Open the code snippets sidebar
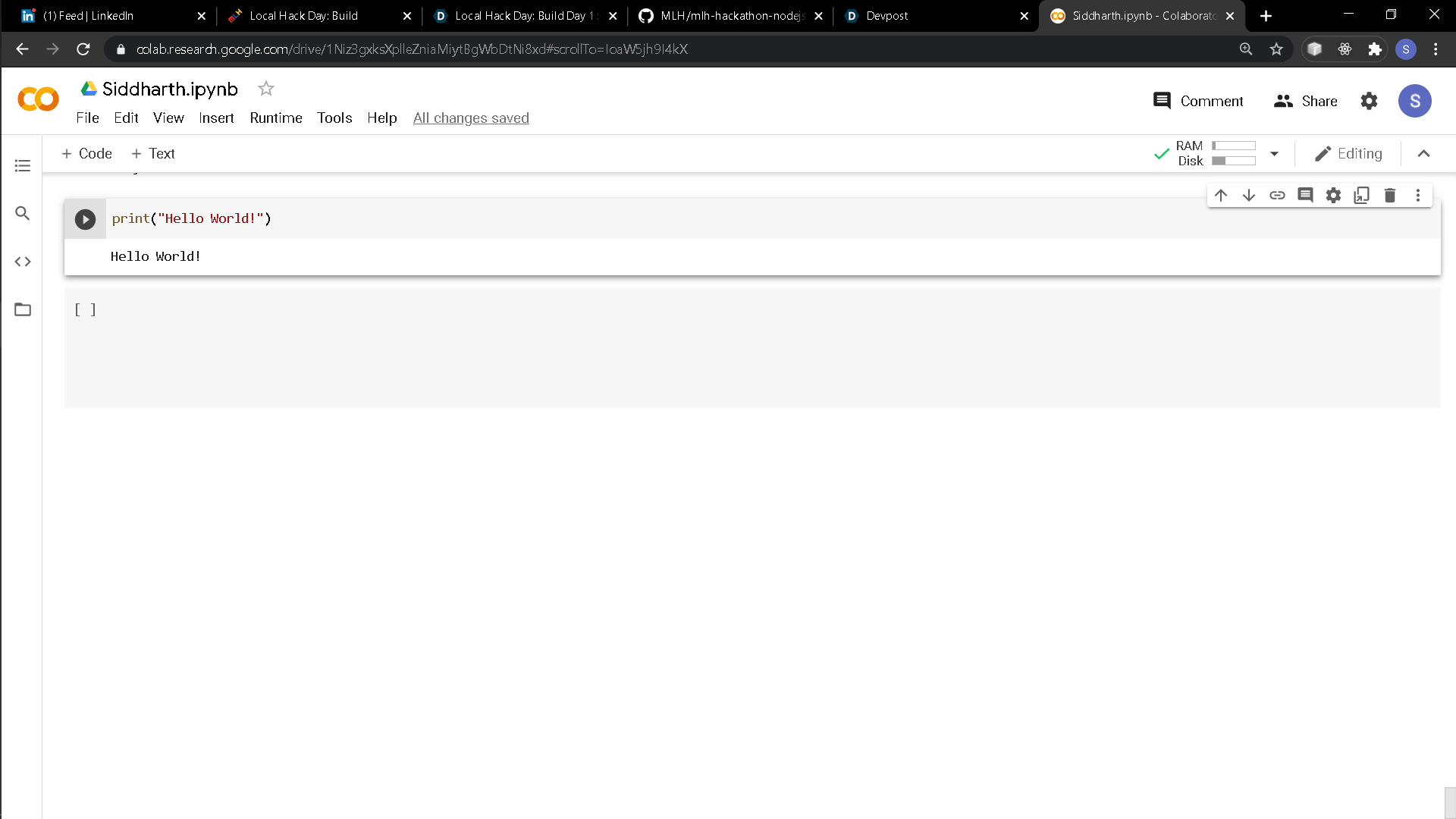 pos(23,262)
